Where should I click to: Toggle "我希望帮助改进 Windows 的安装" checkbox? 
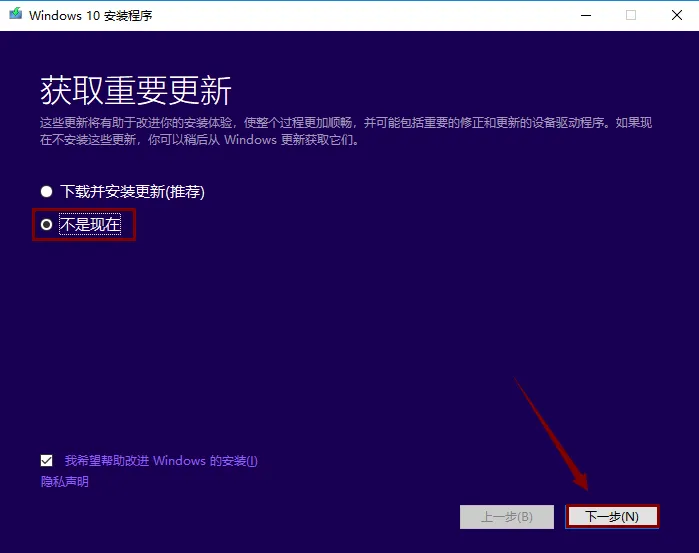coord(46,461)
